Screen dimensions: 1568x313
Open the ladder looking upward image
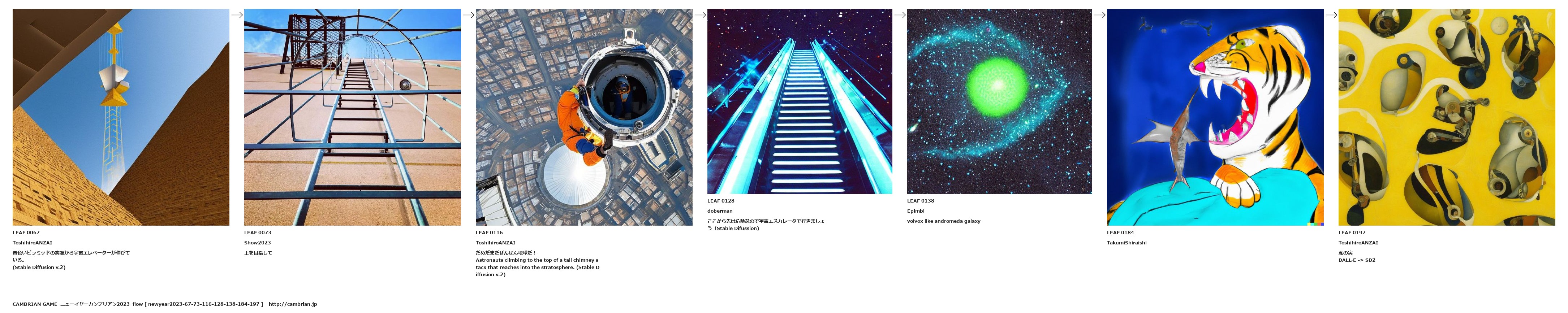(352, 117)
